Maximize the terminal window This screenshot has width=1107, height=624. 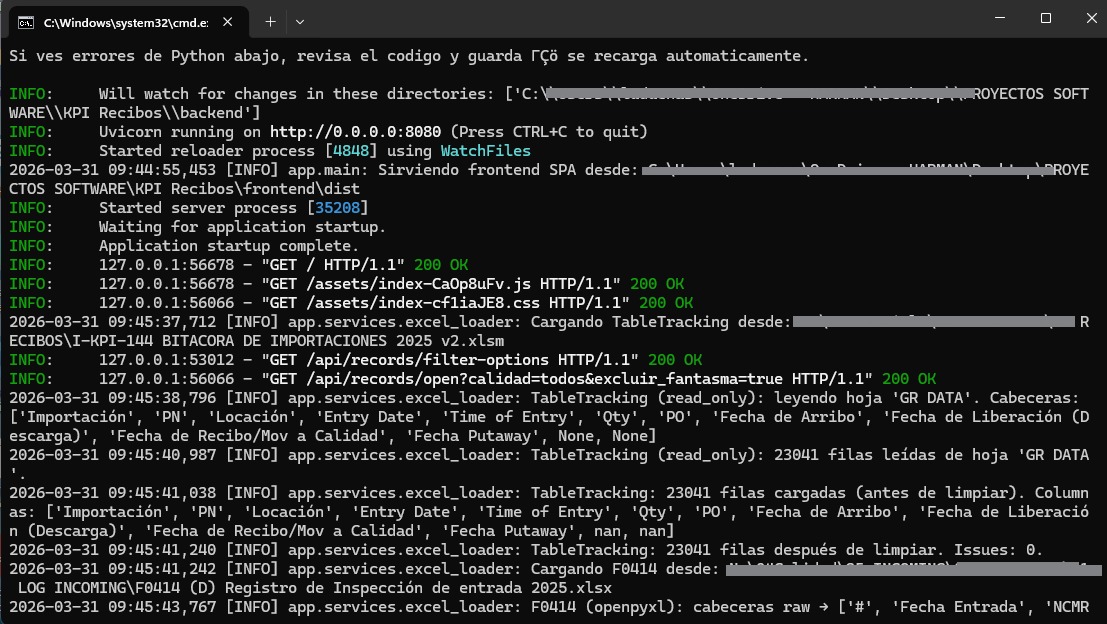tap(1045, 18)
